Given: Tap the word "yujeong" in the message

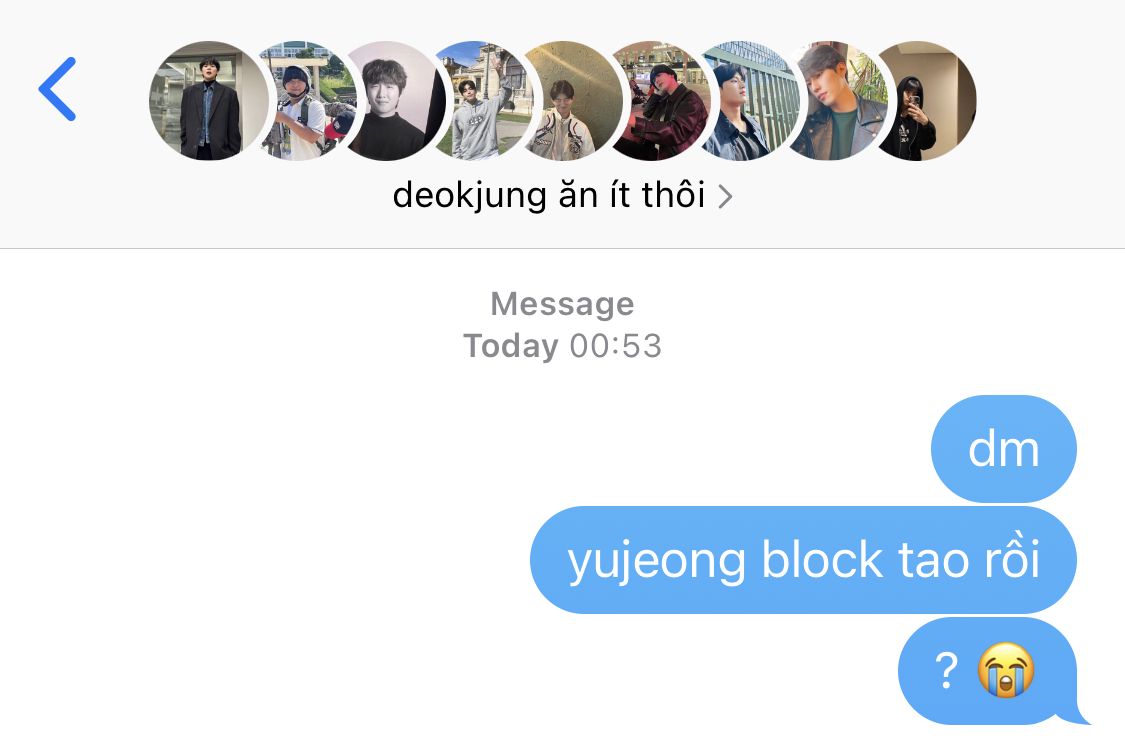Looking at the screenshot, I should (x=656, y=563).
